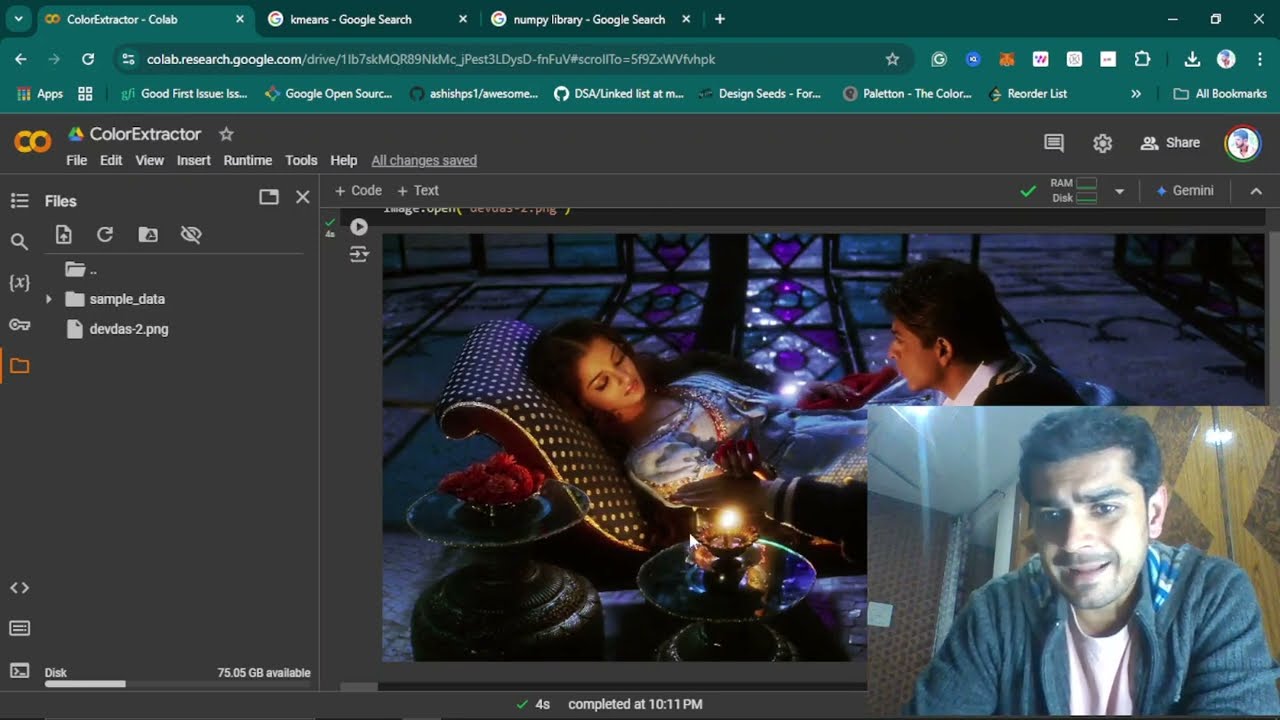Open the comments icon in header
This screenshot has width=1280, height=720.
click(x=1054, y=143)
